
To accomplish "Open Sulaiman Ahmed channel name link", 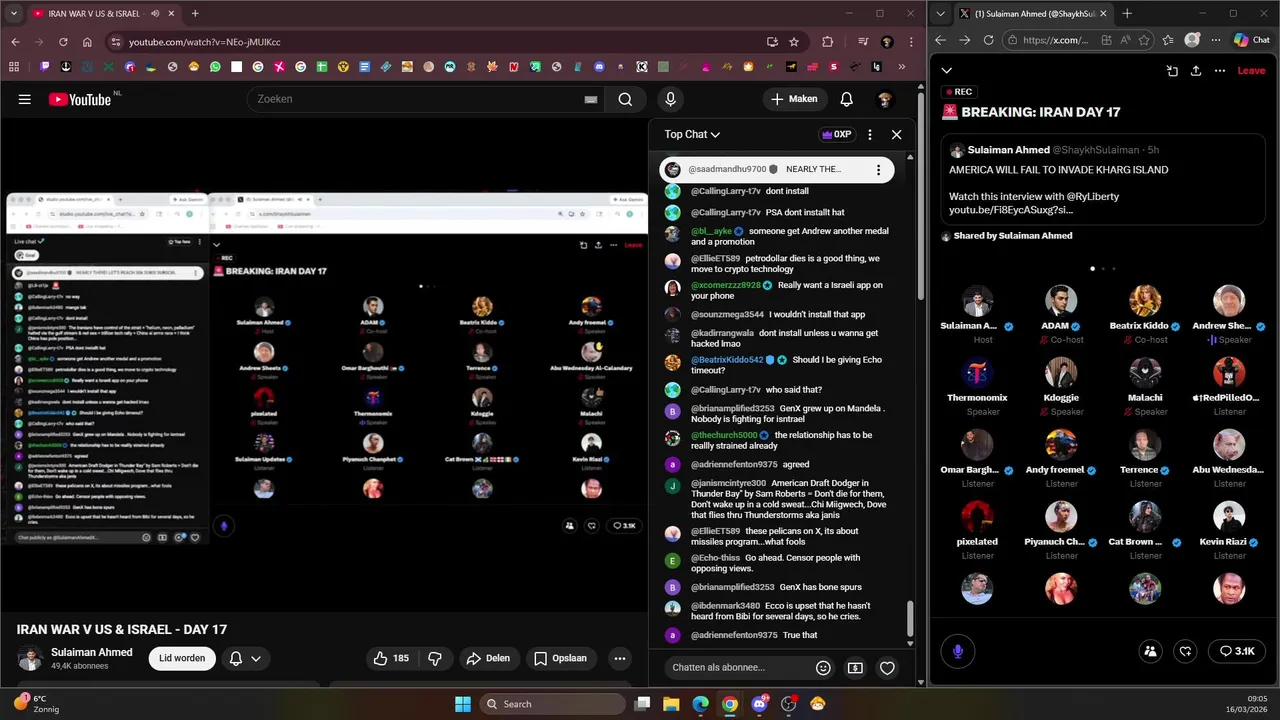I will 92,652.
